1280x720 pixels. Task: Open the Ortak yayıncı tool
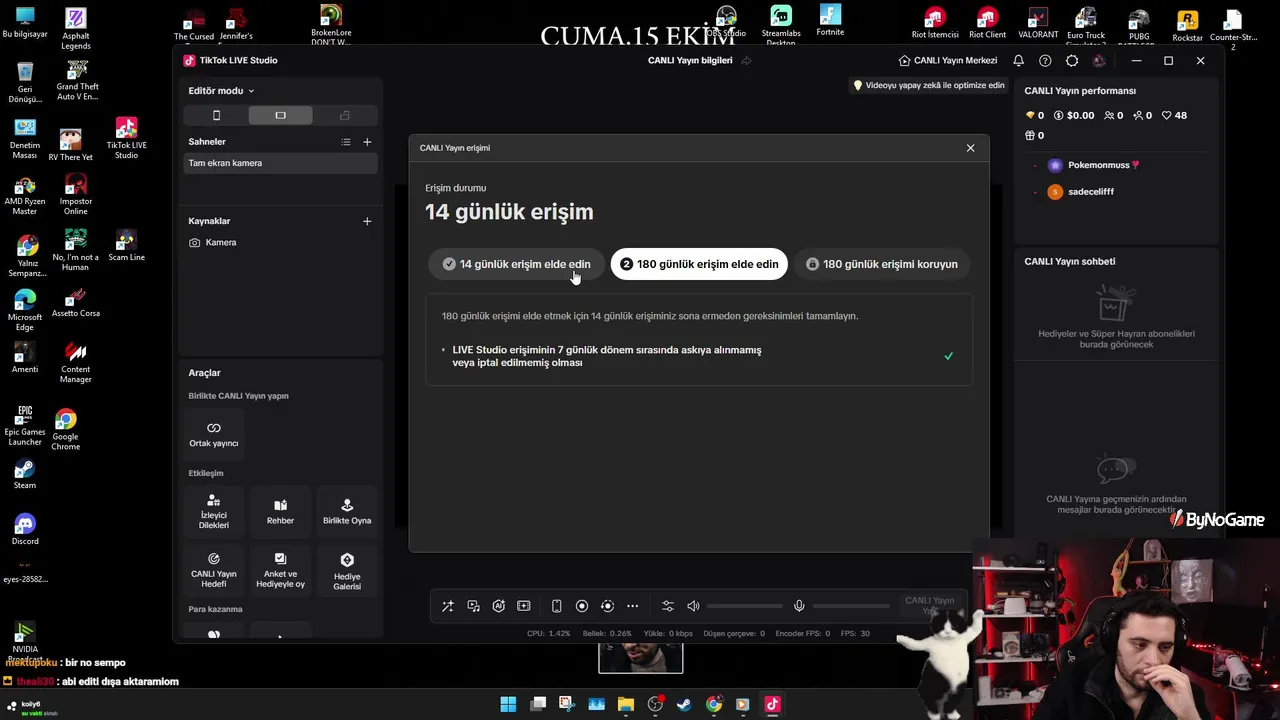tap(214, 435)
